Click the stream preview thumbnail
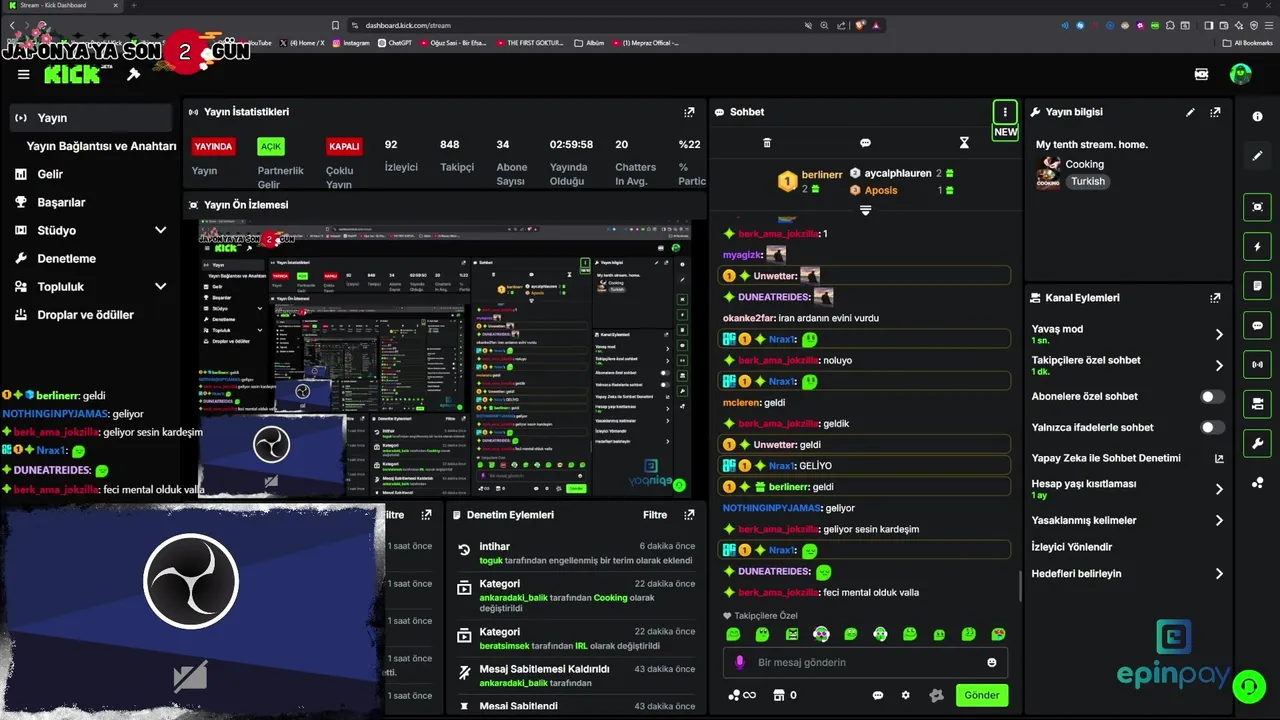The width and height of the screenshot is (1280, 720). pyautogui.click(x=445, y=359)
